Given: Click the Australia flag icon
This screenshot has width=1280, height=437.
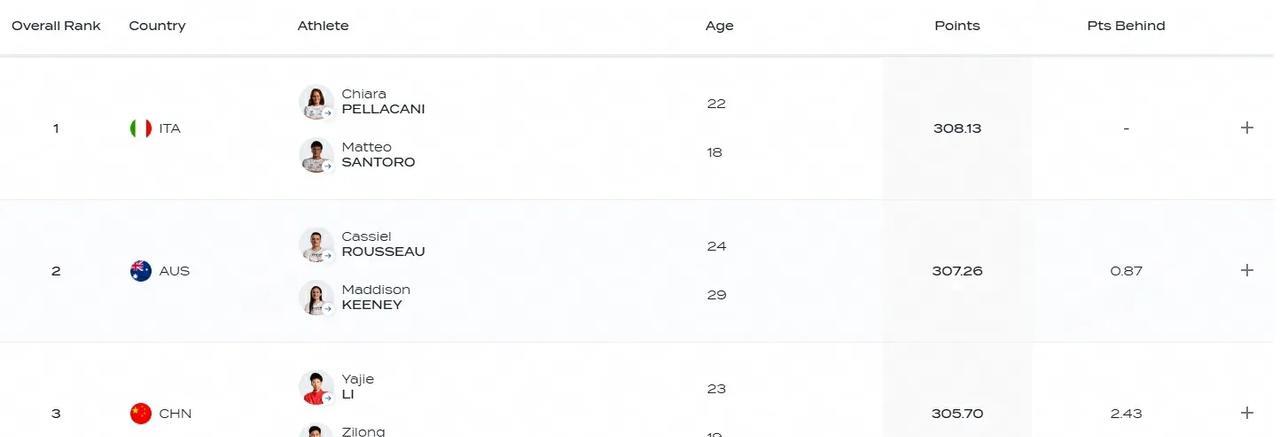Looking at the screenshot, I should pos(141,271).
